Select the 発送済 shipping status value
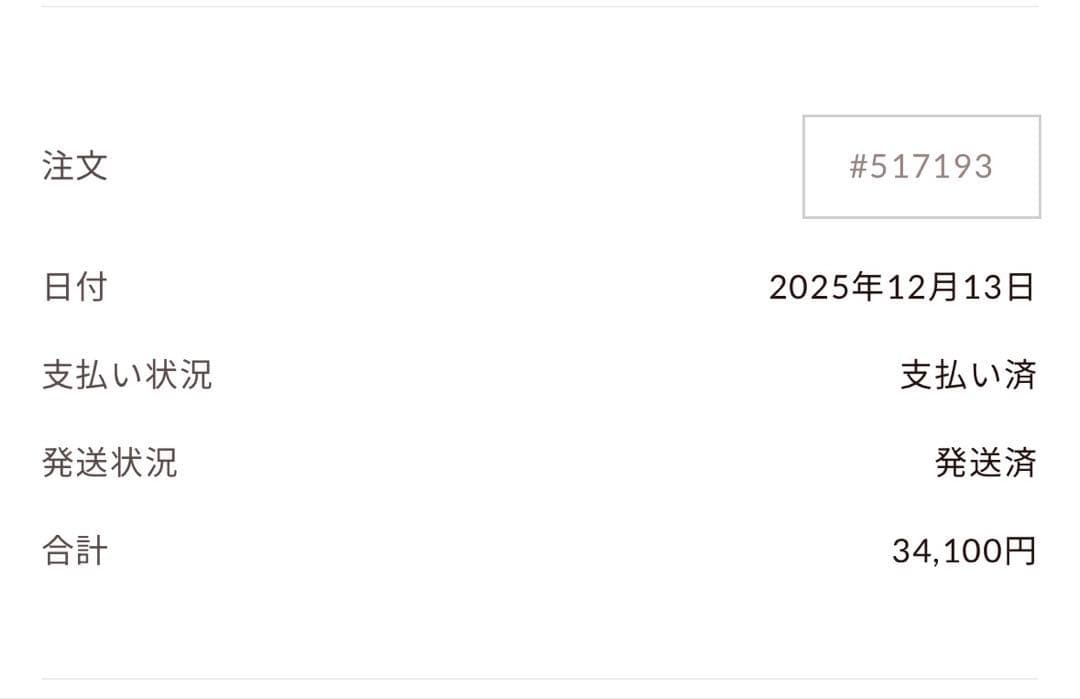This screenshot has width=1080, height=699. [986, 463]
